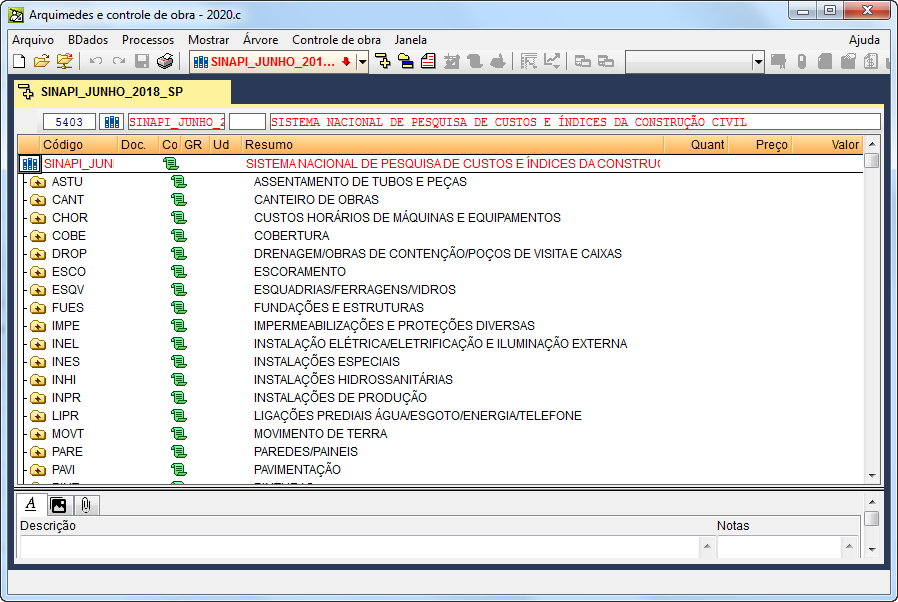Click the image tab icon in bottom panel
Viewport: 898px width, 602px height.
pyautogui.click(x=58, y=505)
